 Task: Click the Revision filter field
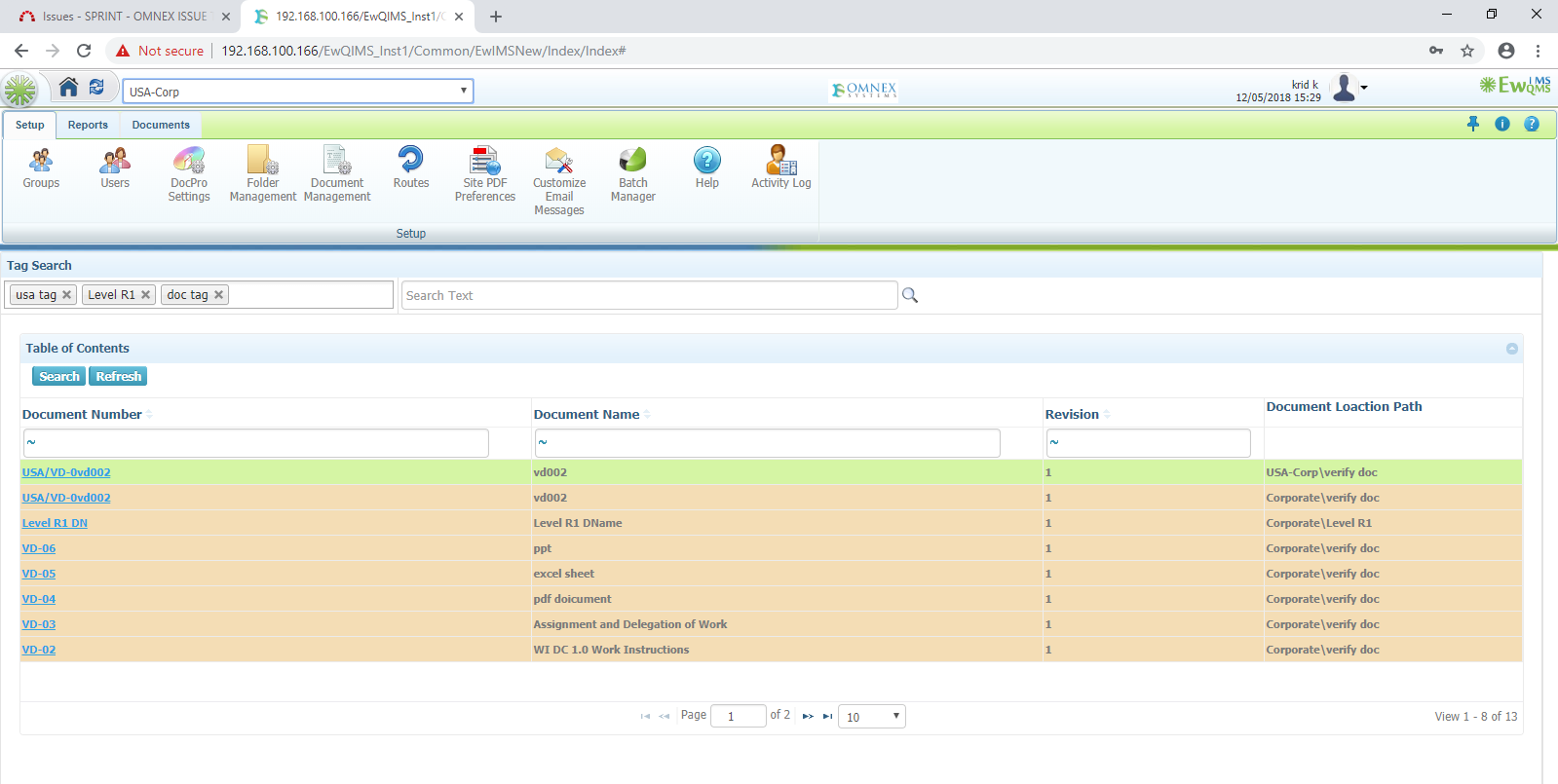(1149, 443)
